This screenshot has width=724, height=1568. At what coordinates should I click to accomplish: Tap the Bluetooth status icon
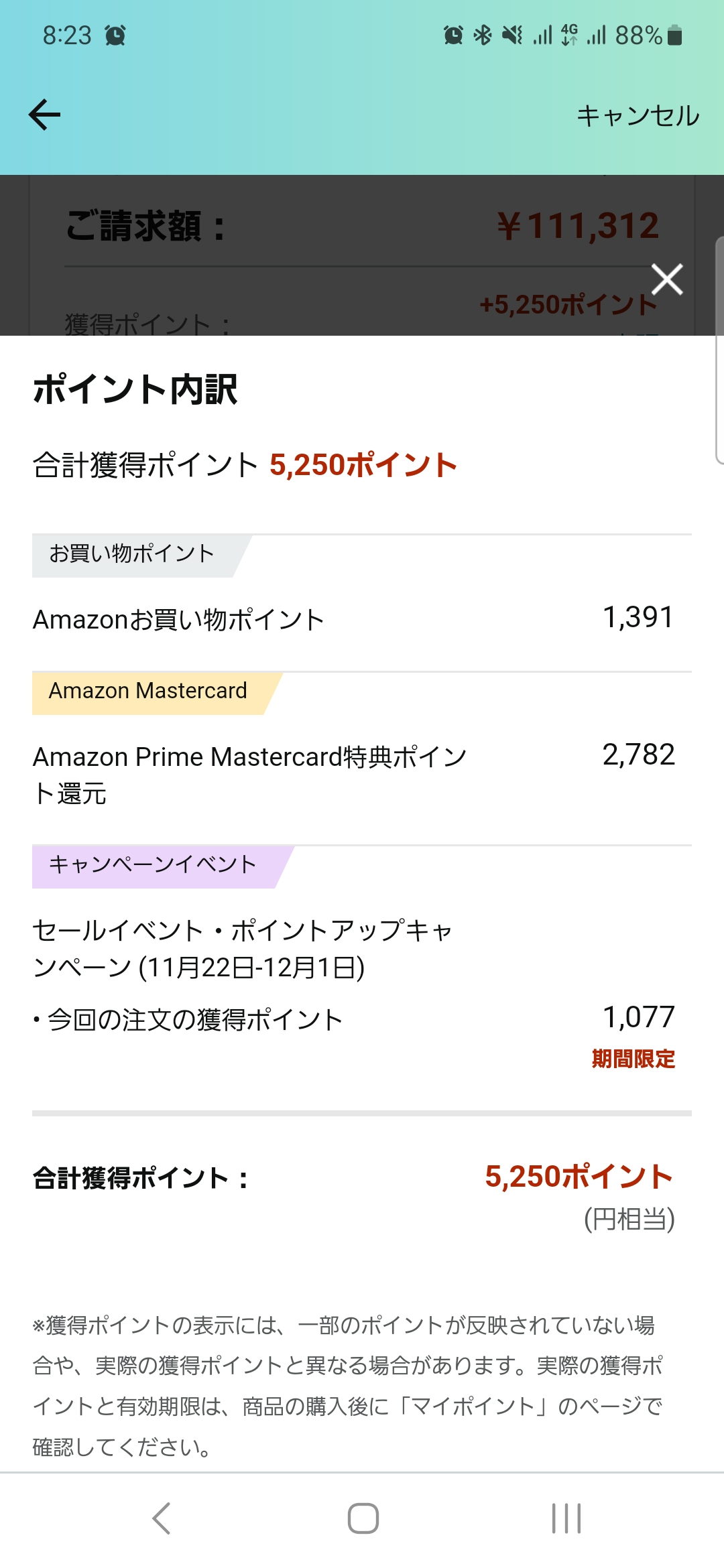[483, 35]
